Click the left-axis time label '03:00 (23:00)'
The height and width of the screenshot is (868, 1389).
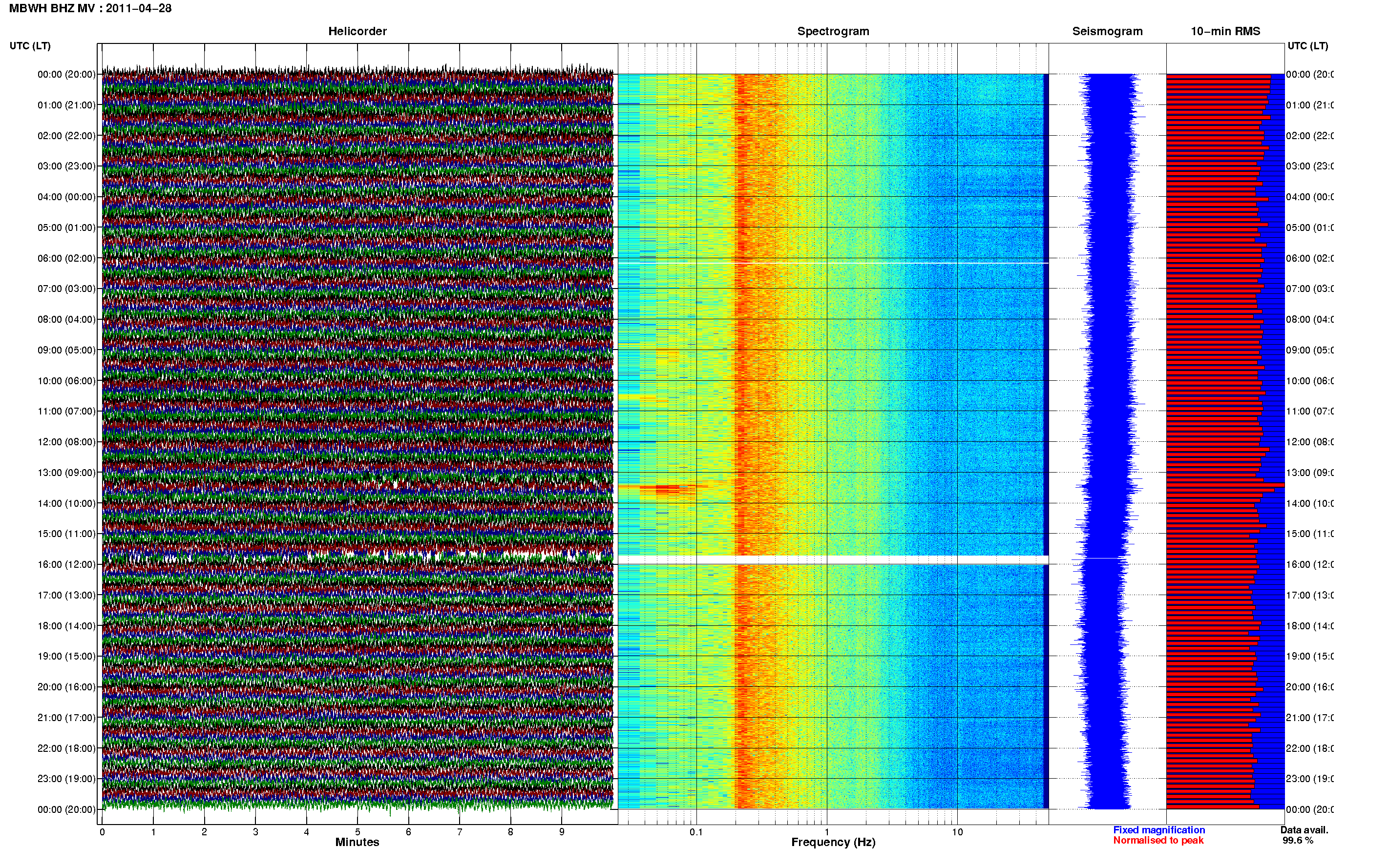tap(66, 166)
